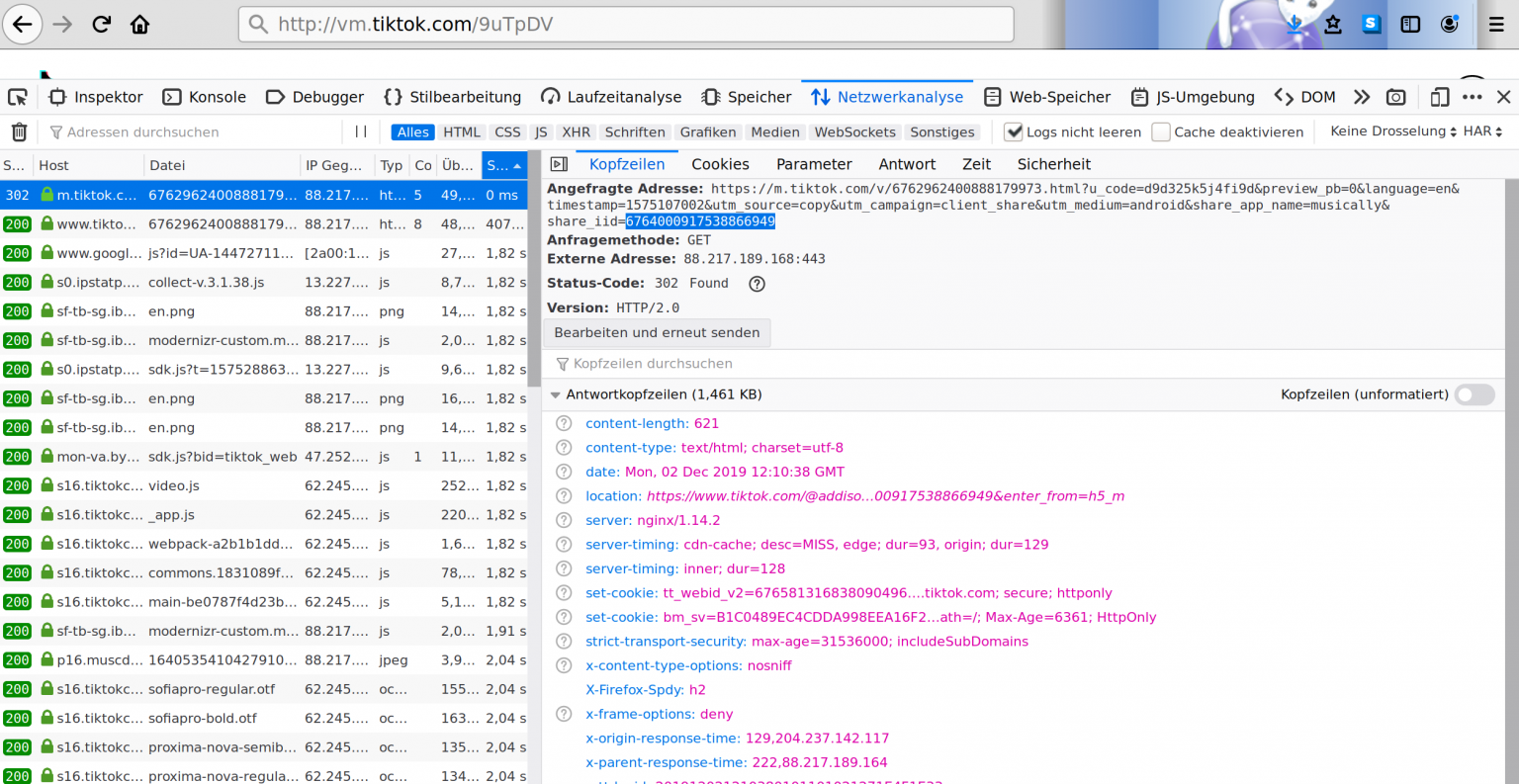Show the browser sidebar via toolbar icon
The image size is (1519, 784).
coord(1410,24)
